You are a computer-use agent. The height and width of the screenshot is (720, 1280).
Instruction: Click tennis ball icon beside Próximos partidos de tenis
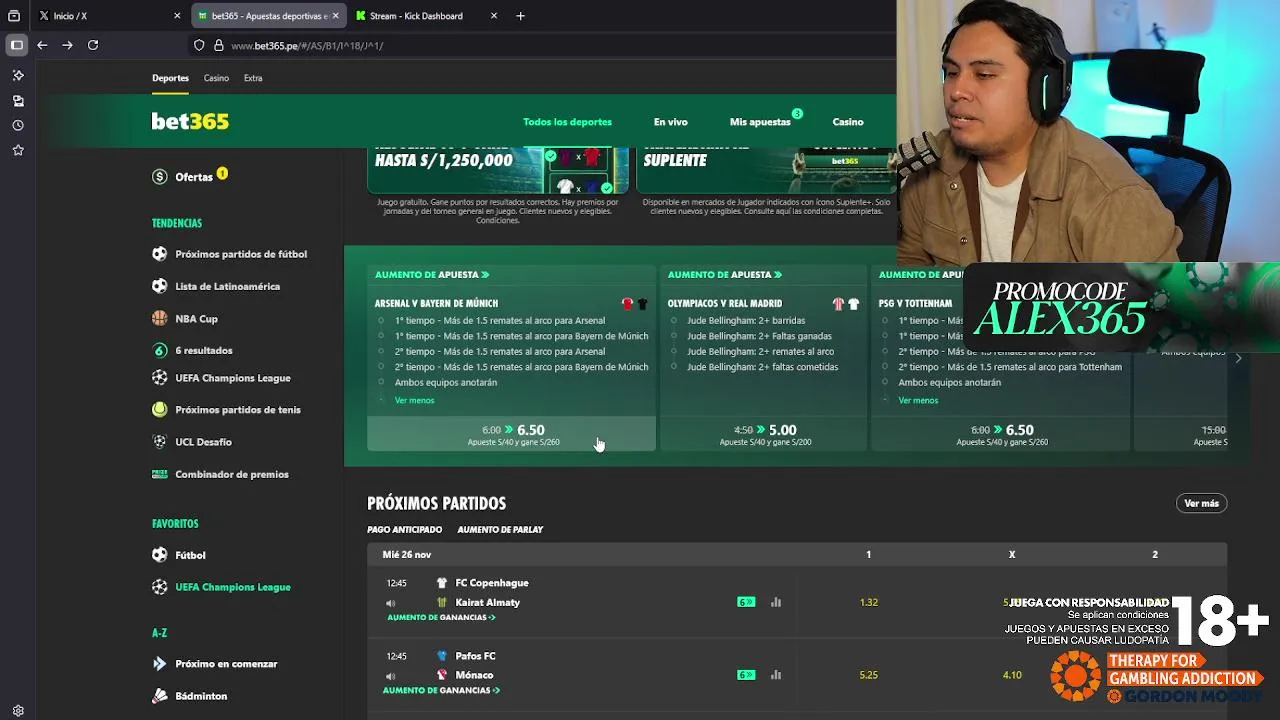point(159,409)
